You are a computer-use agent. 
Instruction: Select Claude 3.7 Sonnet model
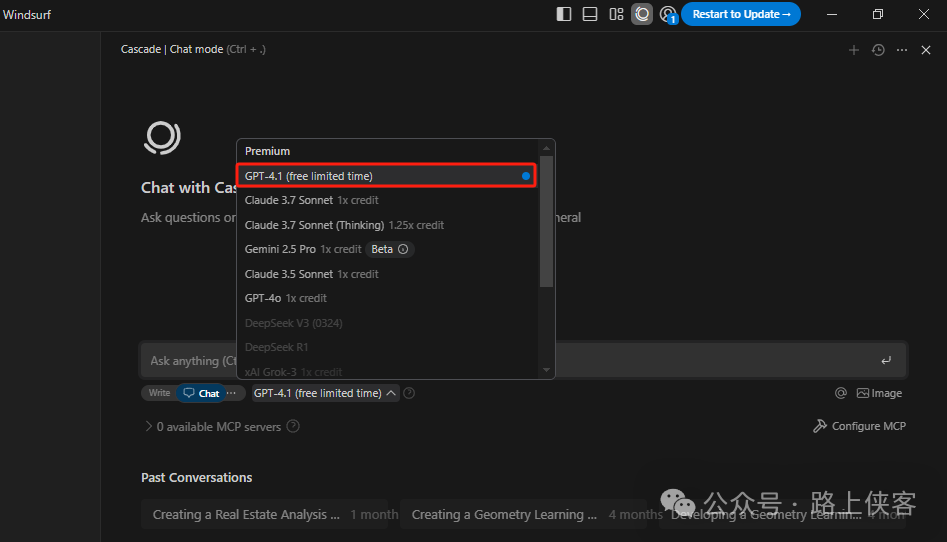click(x=387, y=200)
